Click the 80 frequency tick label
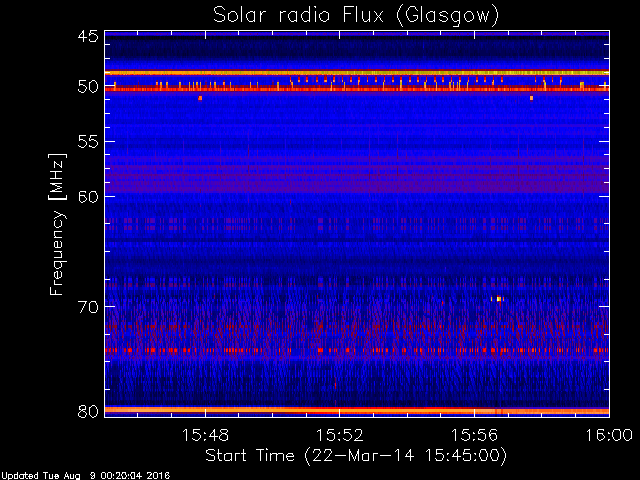 click(x=88, y=411)
